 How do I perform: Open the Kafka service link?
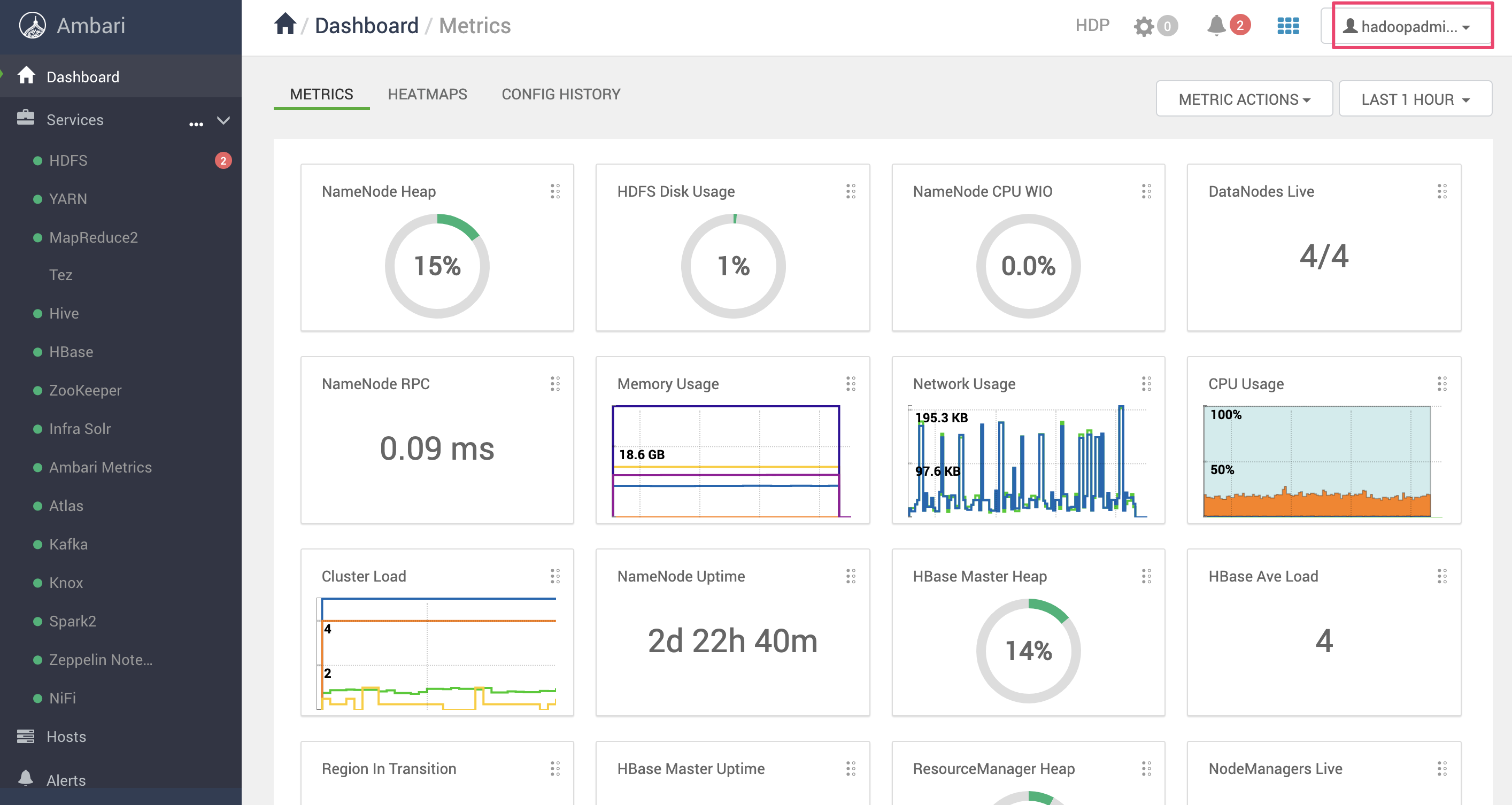tap(68, 544)
